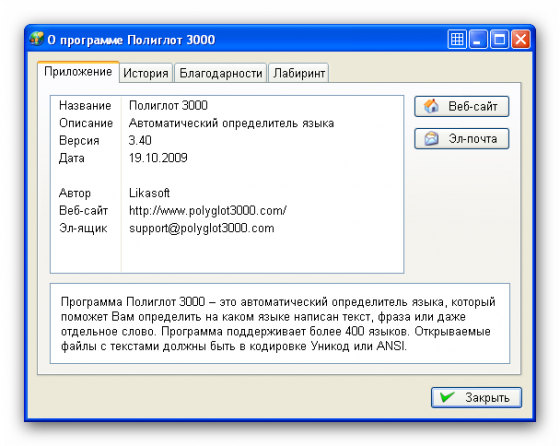Click the house icon on Веб-сайт button
The height and width of the screenshot is (446, 560).
click(431, 106)
